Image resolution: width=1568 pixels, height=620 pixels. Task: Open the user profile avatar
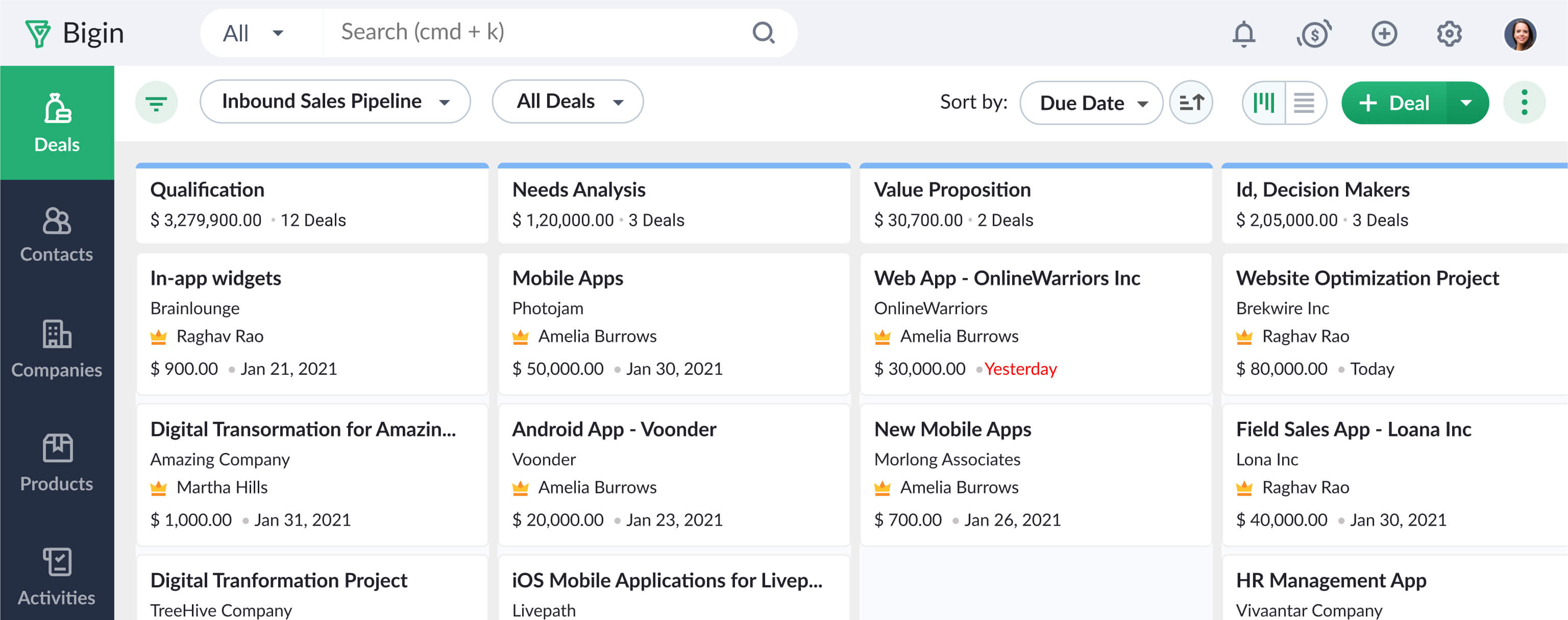(x=1520, y=34)
